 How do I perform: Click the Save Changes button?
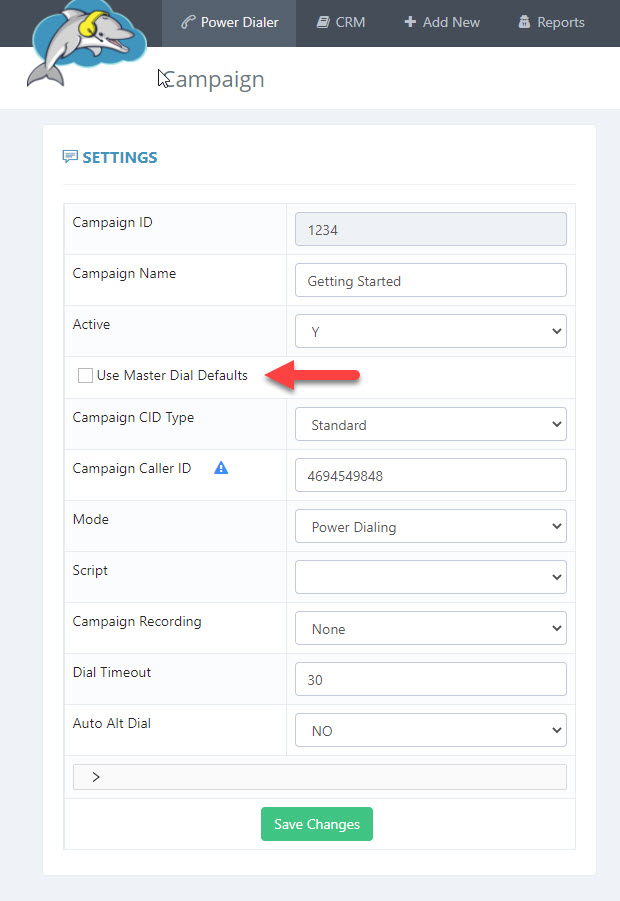(317, 824)
